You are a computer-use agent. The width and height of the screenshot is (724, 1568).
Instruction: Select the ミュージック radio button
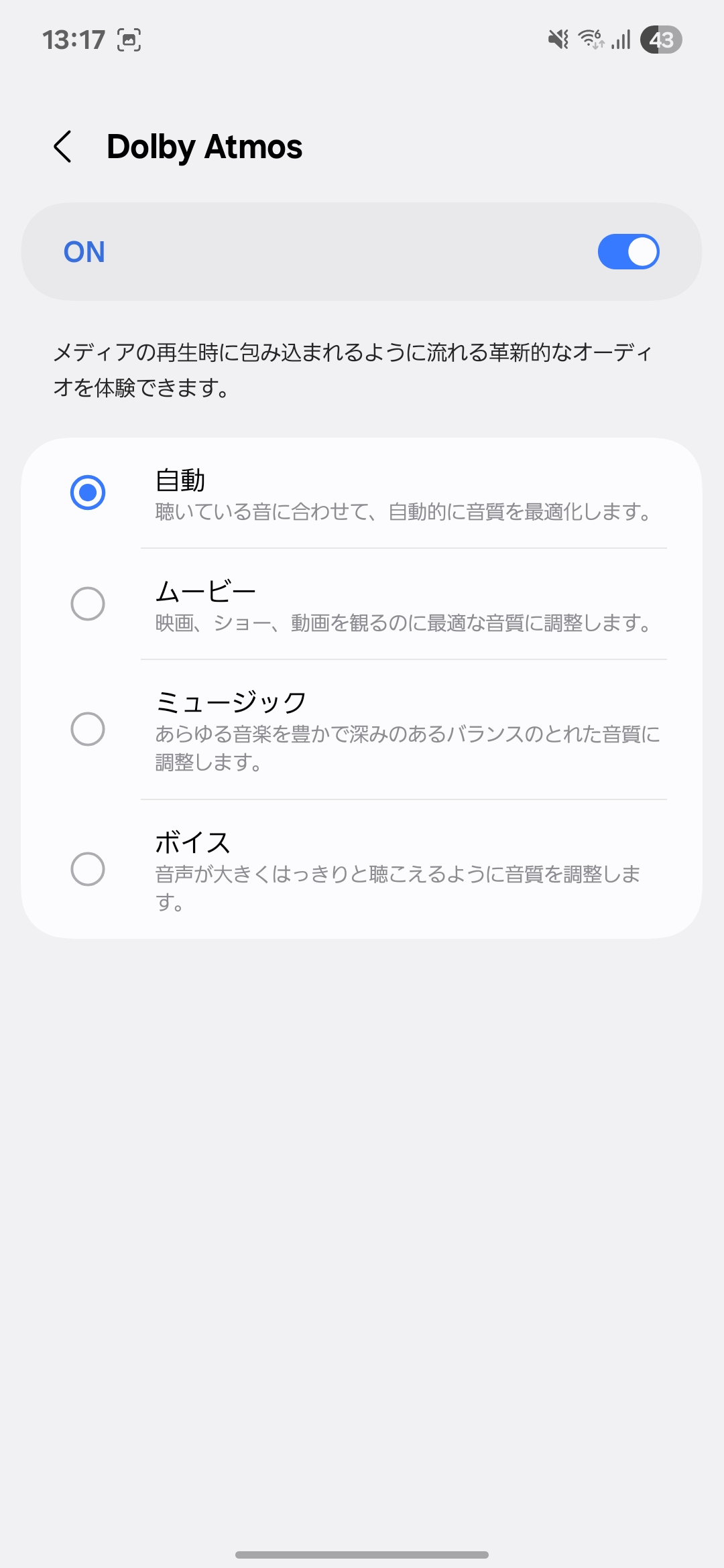[88, 728]
